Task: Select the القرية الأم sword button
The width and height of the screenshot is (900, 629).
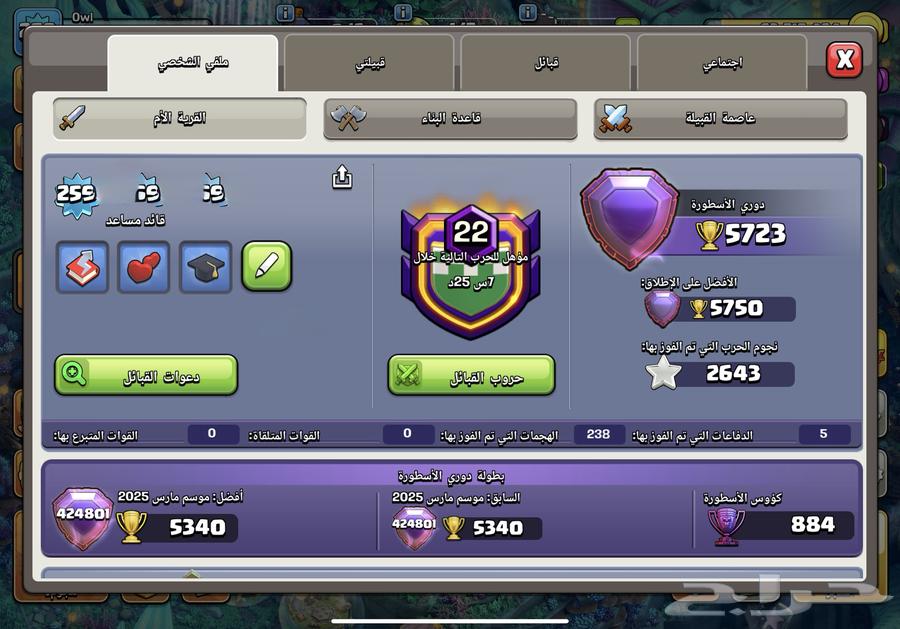Action: point(180,118)
